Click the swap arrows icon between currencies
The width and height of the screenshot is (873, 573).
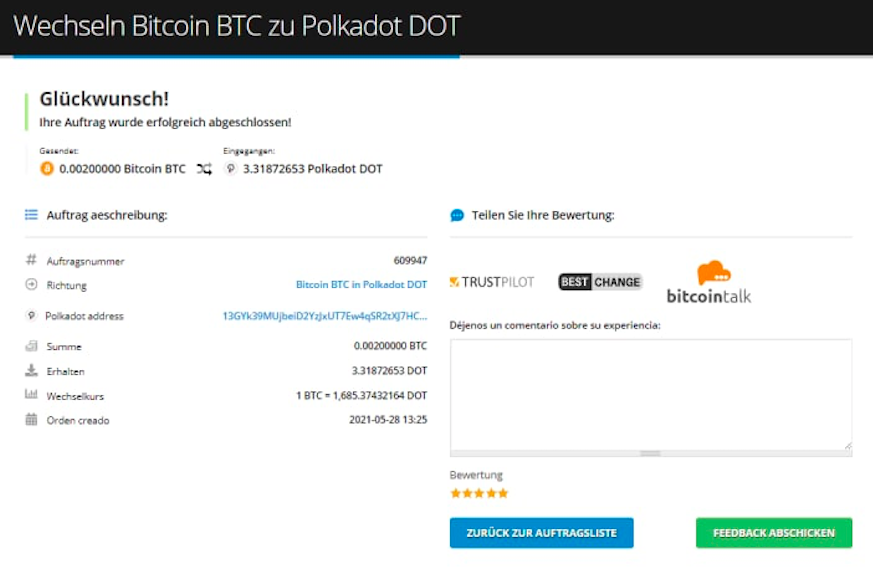(204, 169)
